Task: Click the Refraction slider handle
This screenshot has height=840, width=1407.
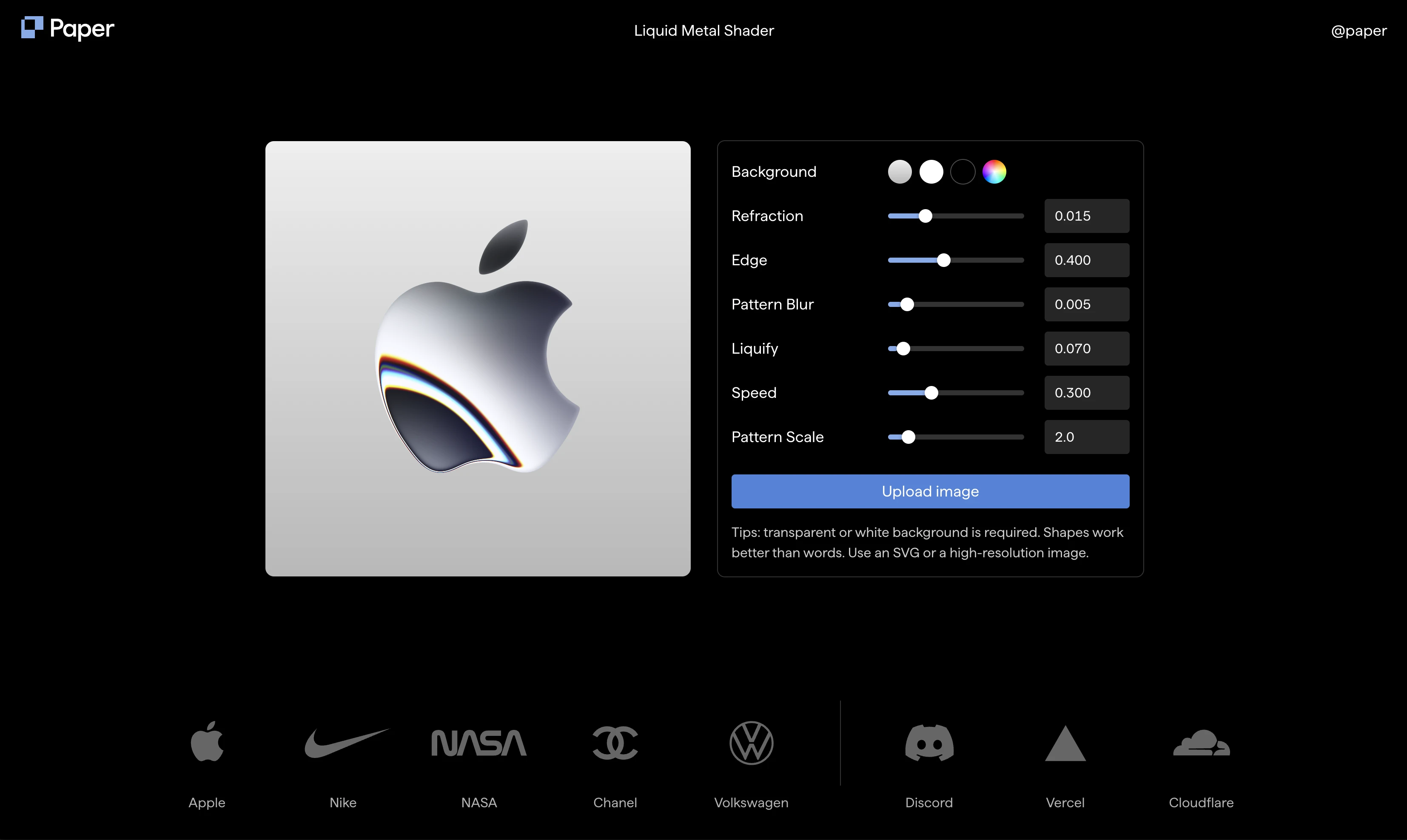Action: pos(925,216)
